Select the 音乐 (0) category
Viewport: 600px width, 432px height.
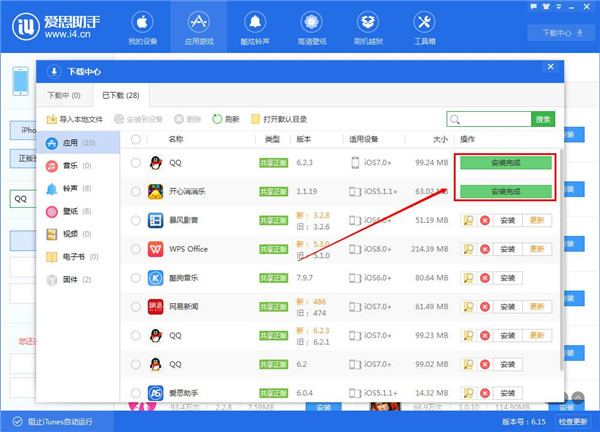tap(78, 166)
